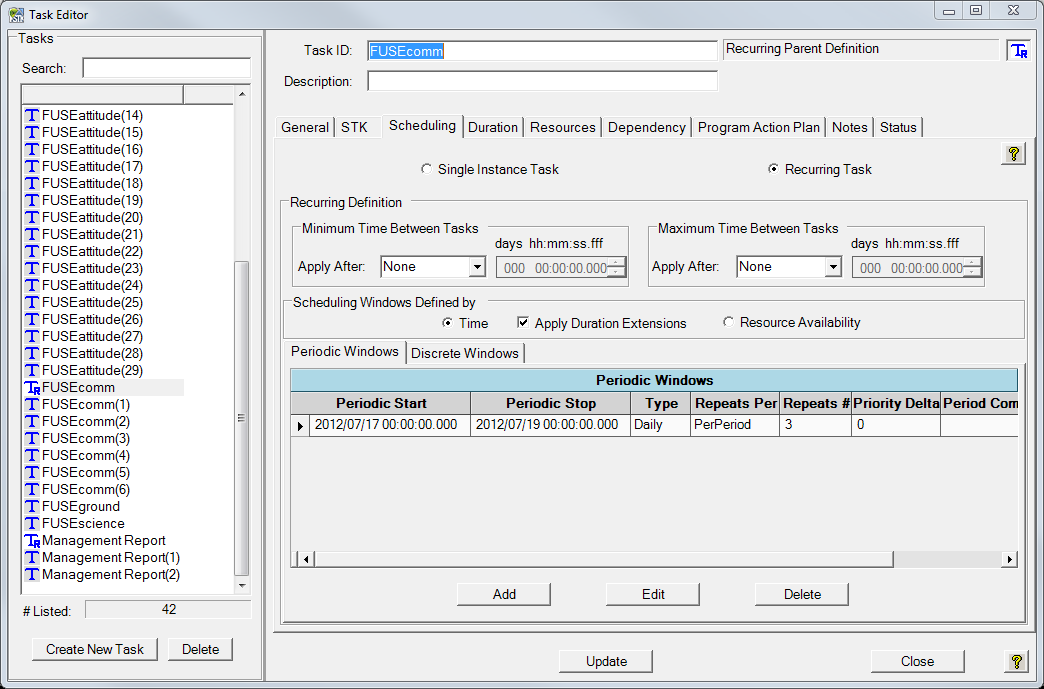Click the help icon in the Scheduling tab

coord(1014,154)
